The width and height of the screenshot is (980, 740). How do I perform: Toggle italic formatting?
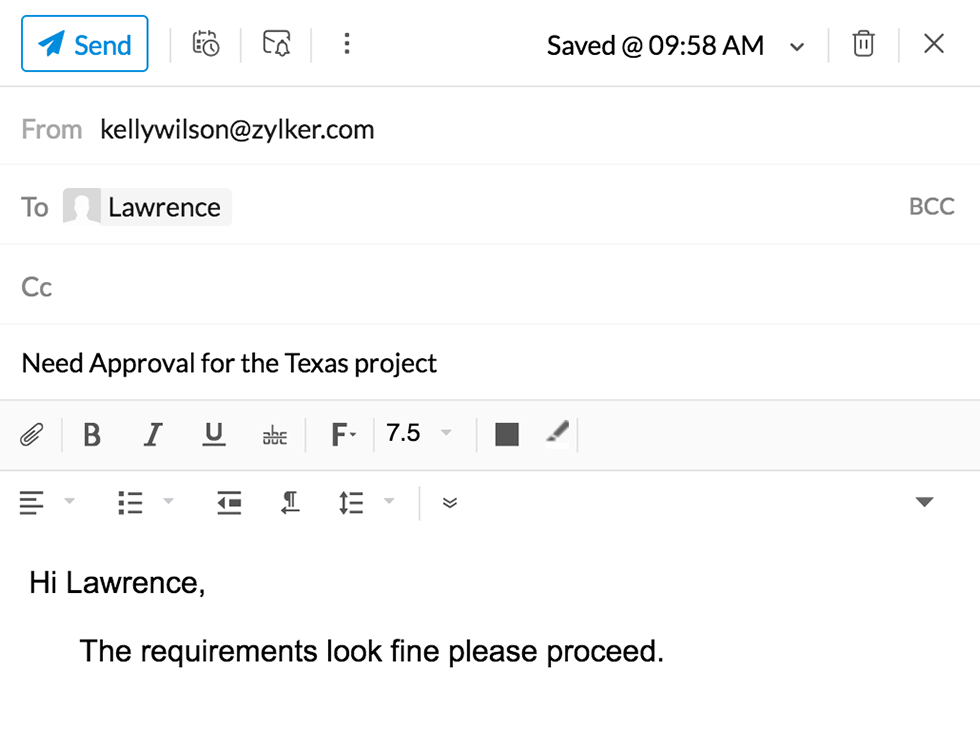[153, 434]
